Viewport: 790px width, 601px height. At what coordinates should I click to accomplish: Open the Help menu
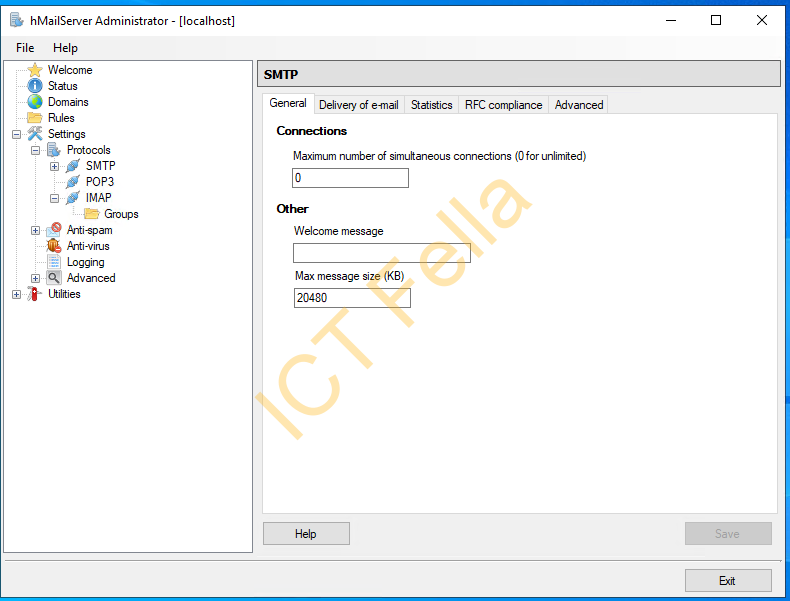(x=65, y=48)
